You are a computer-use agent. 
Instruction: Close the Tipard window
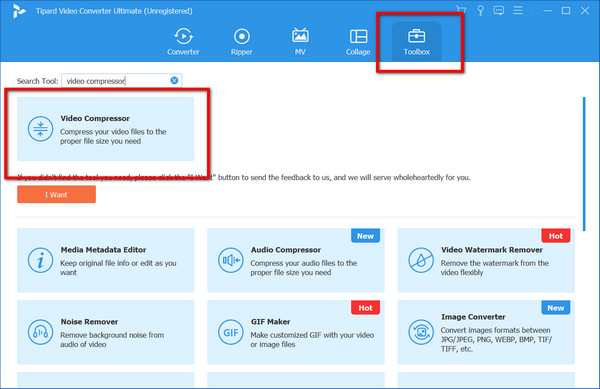[x=585, y=10]
